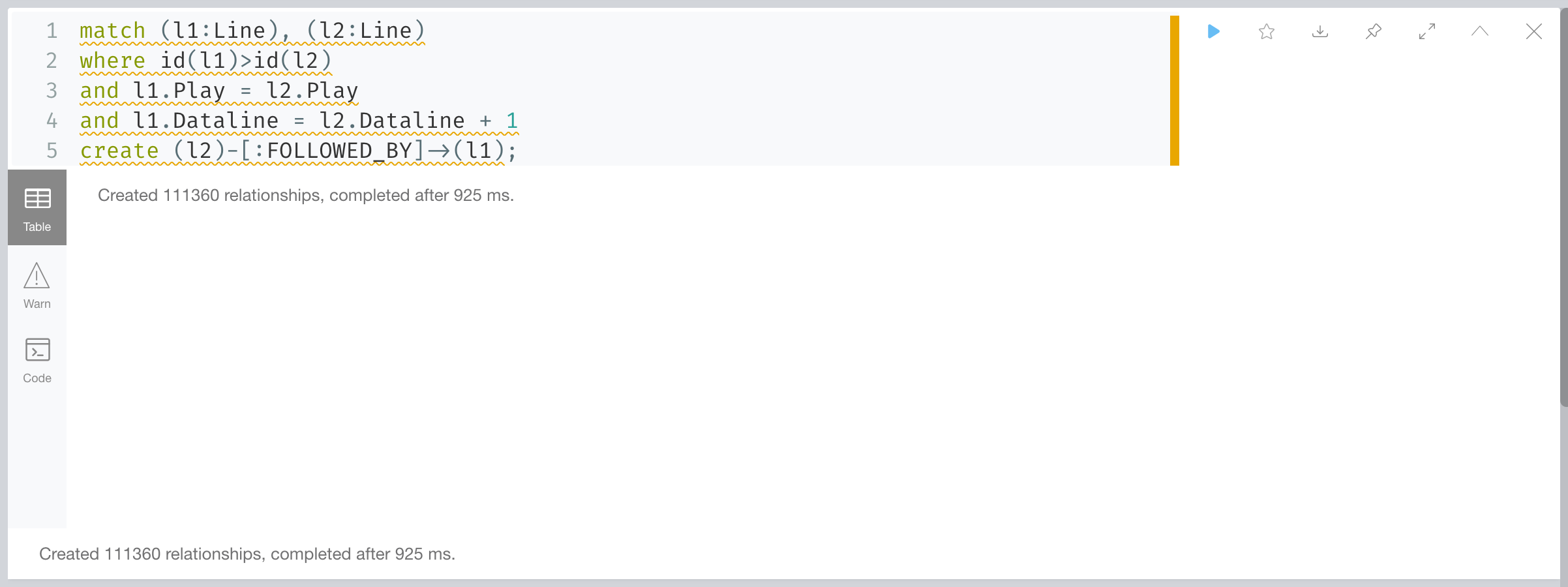The image size is (1568, 587).
Task: Click the right-side vertical scrollbar
Action: point(1564,207)
